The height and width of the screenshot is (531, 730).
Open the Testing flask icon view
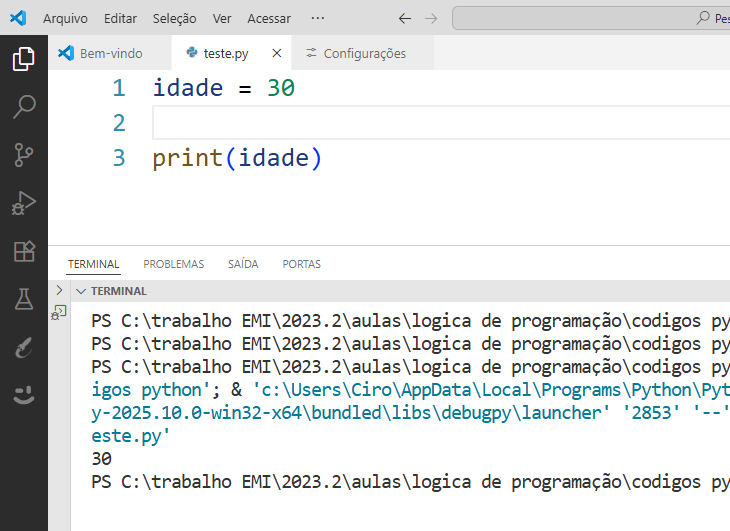tap(23, 298)
